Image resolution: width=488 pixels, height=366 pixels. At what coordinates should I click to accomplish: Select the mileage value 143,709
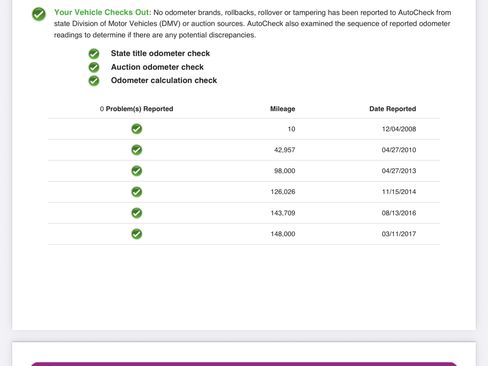tap(283, 213)
